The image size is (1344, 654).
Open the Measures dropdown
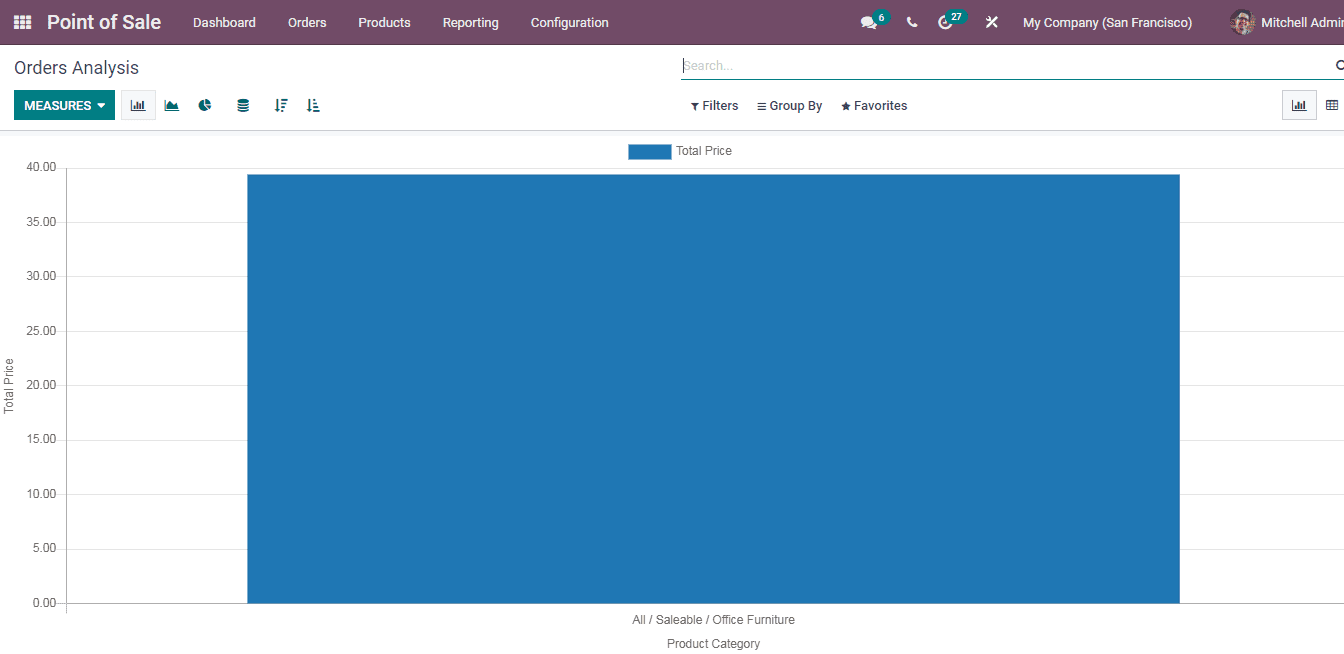click(64, 104)
